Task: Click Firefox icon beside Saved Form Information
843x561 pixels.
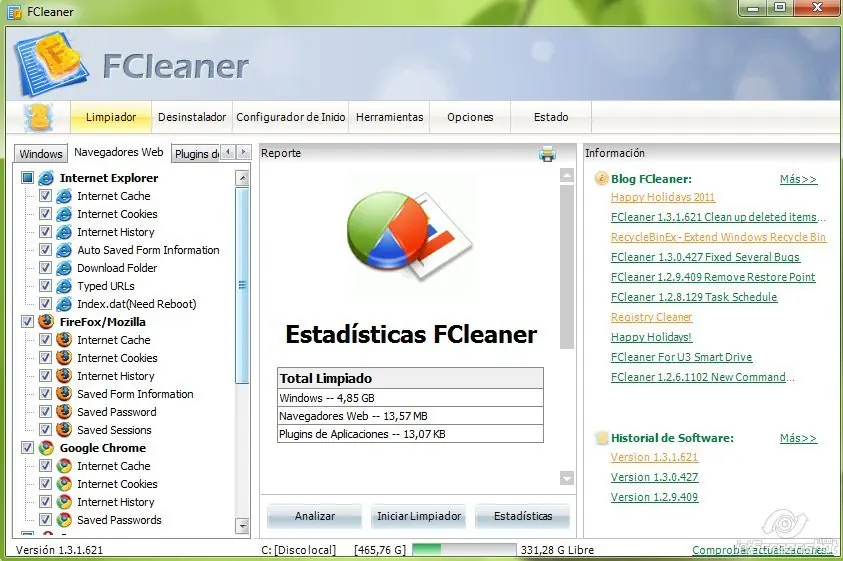Action: point(64,394)
